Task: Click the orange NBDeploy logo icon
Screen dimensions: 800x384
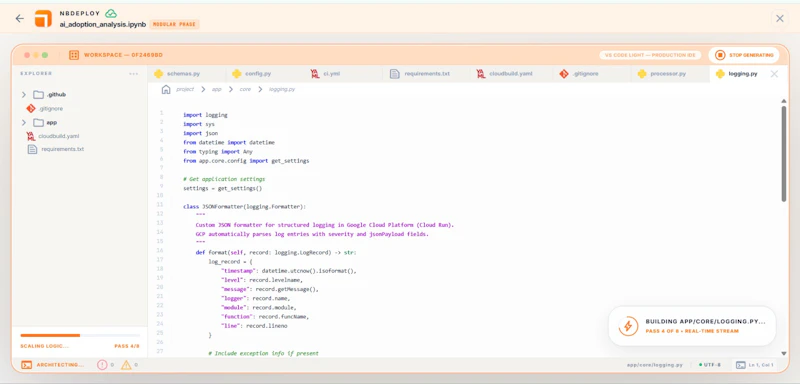Action: [43, 18]
